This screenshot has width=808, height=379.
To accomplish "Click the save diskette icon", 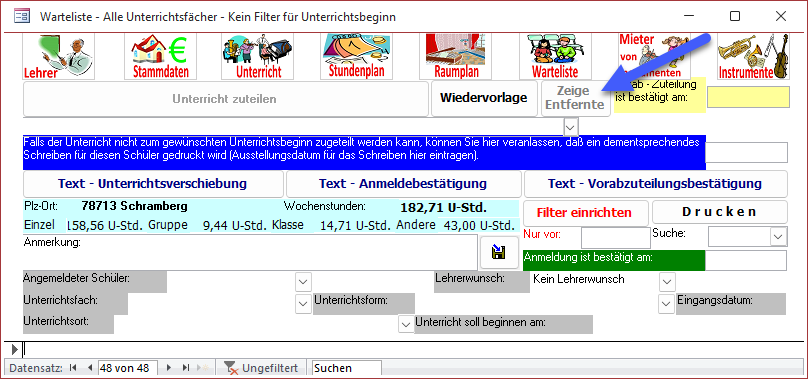I will coord(499,252).
